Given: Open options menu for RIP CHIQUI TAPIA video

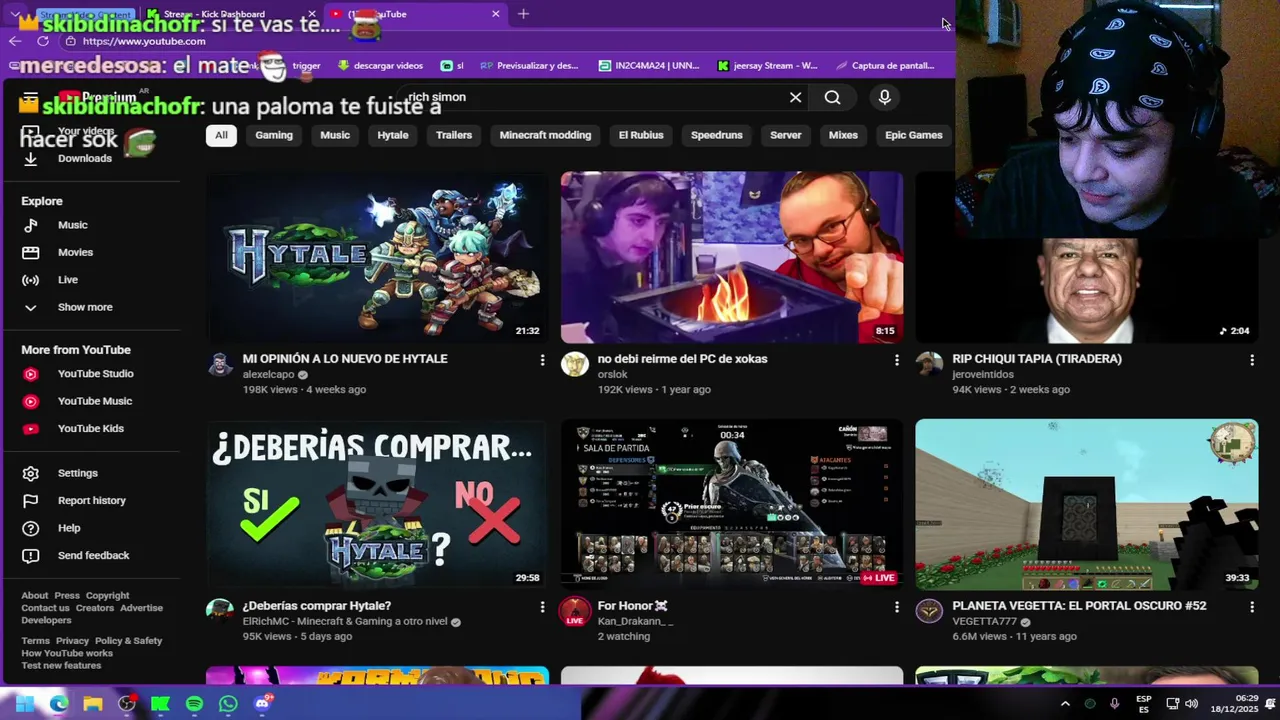Looking at the screenshot, I should tap(1251, 360).
